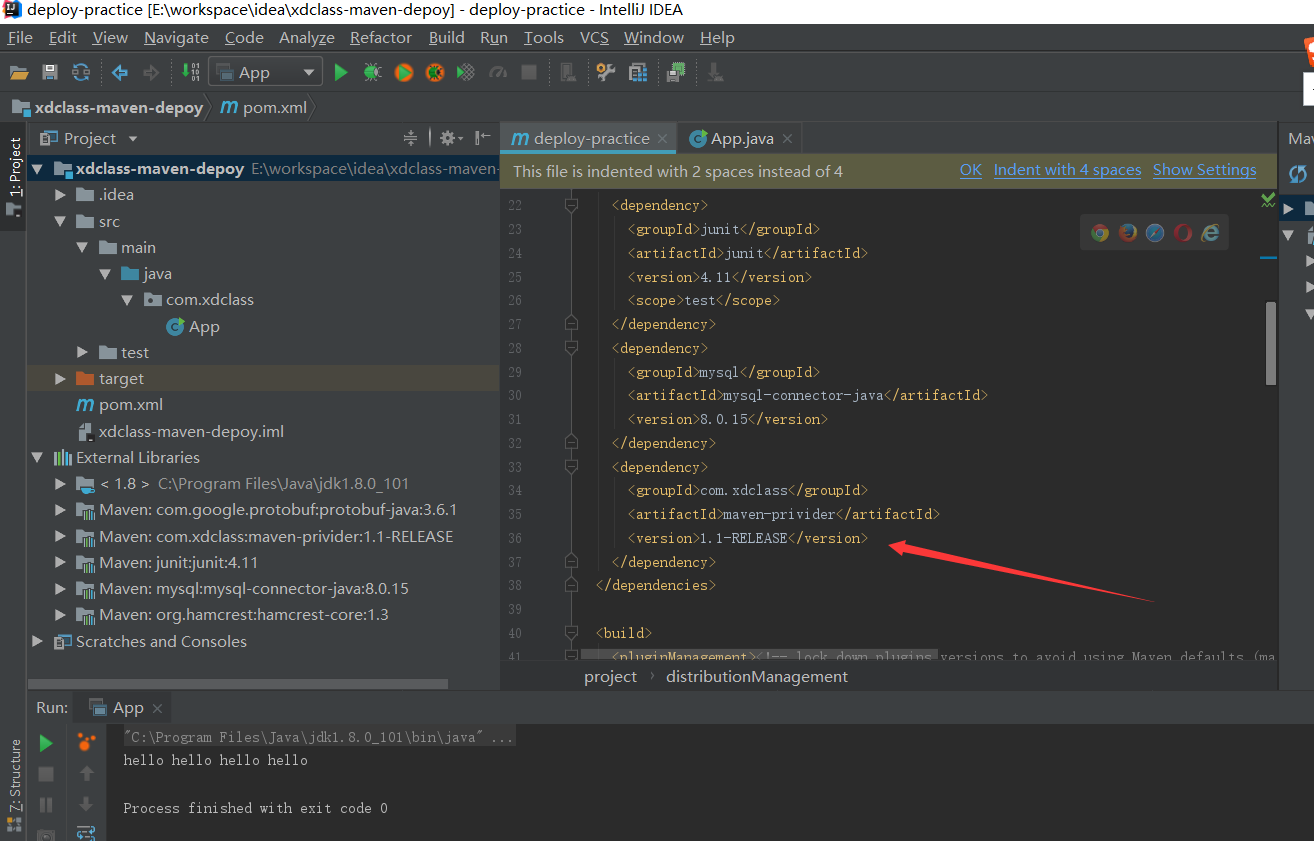Click the SDK chip toolbar icon
This screenshot has height=841, width=1314.
point(678,72)
